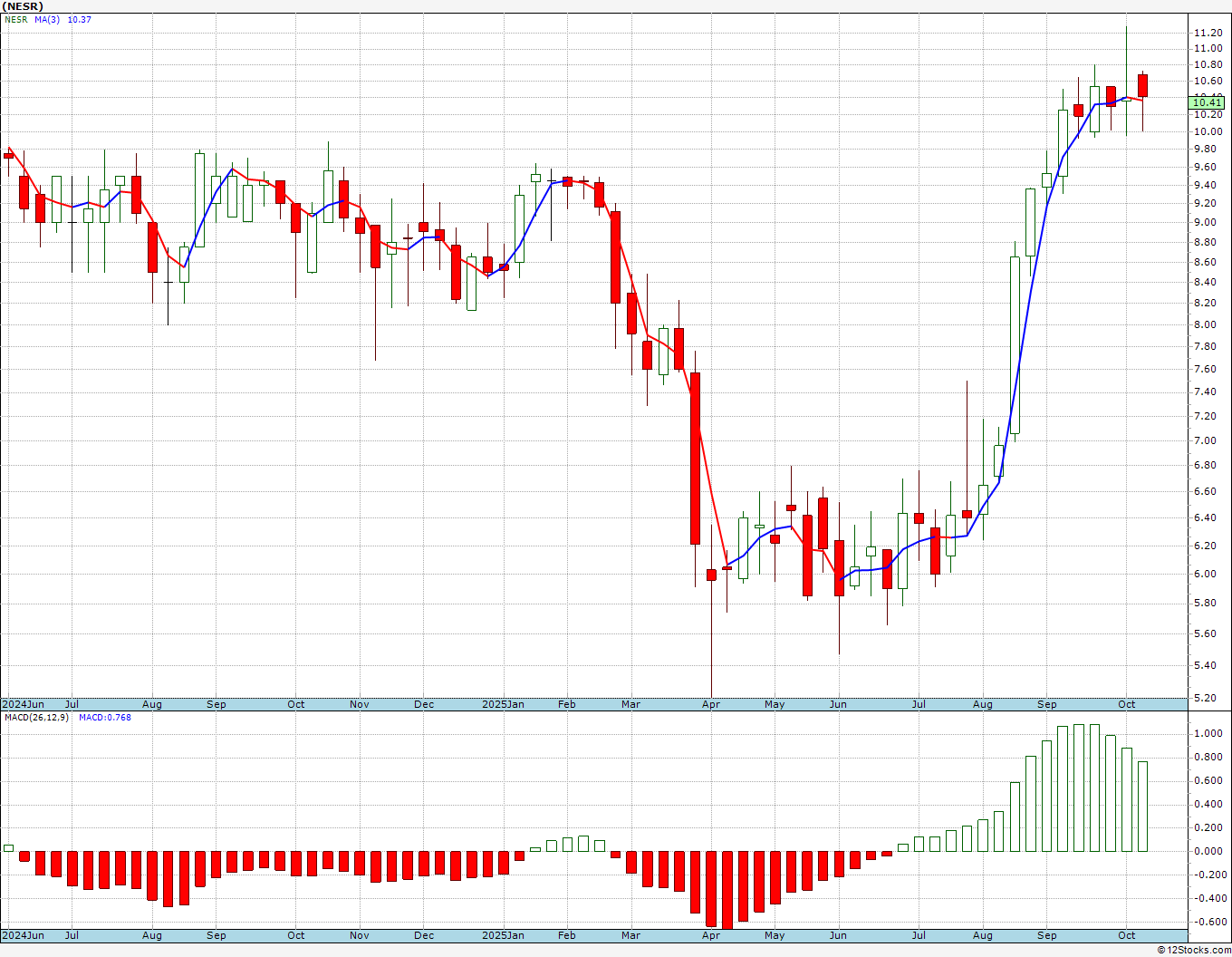This screenshot has height=957, width=1232.
Task: Select the green NESR legend label
Action: click(16, 19)
